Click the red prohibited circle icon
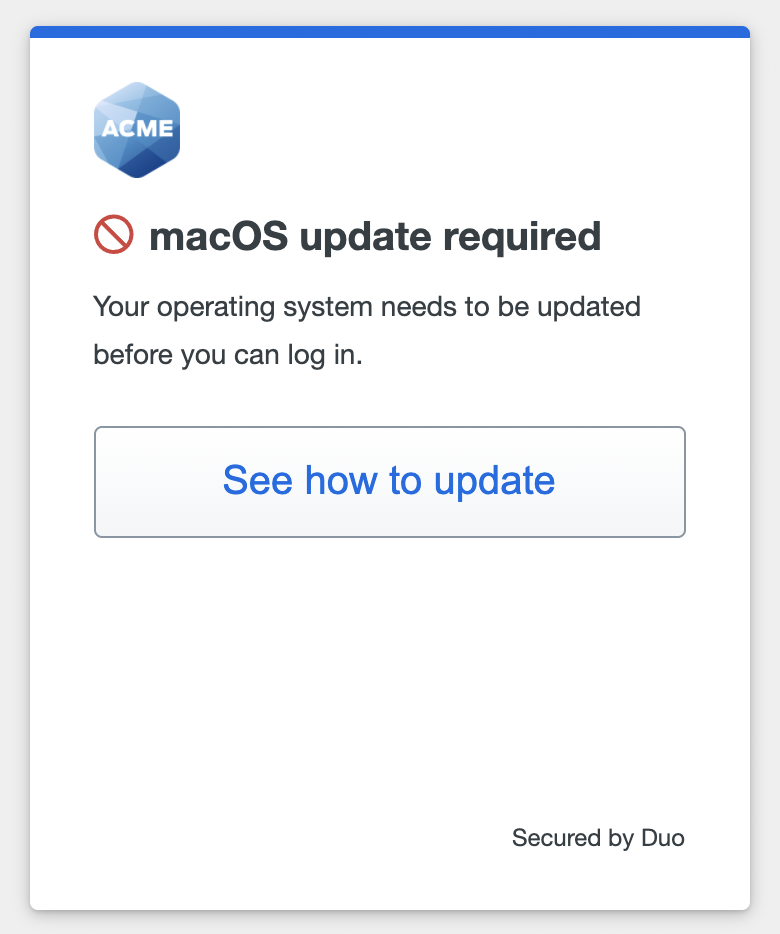780x934 pixels. click(x=114, y=234)
